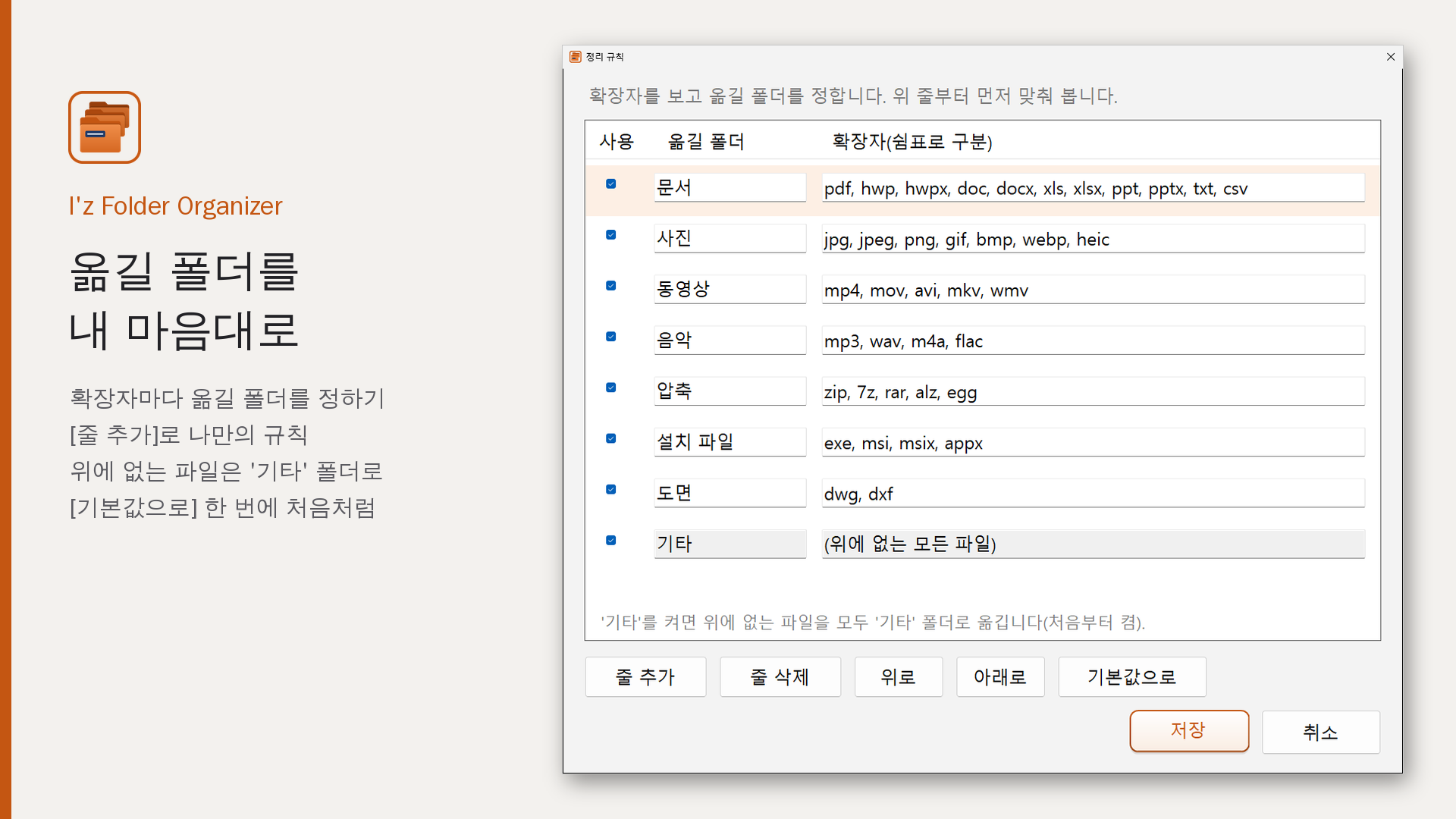Viewport: 1456px width, 819px height.
Task: Uncheck the 사진 row checkbox
Action: pos(611,235)
